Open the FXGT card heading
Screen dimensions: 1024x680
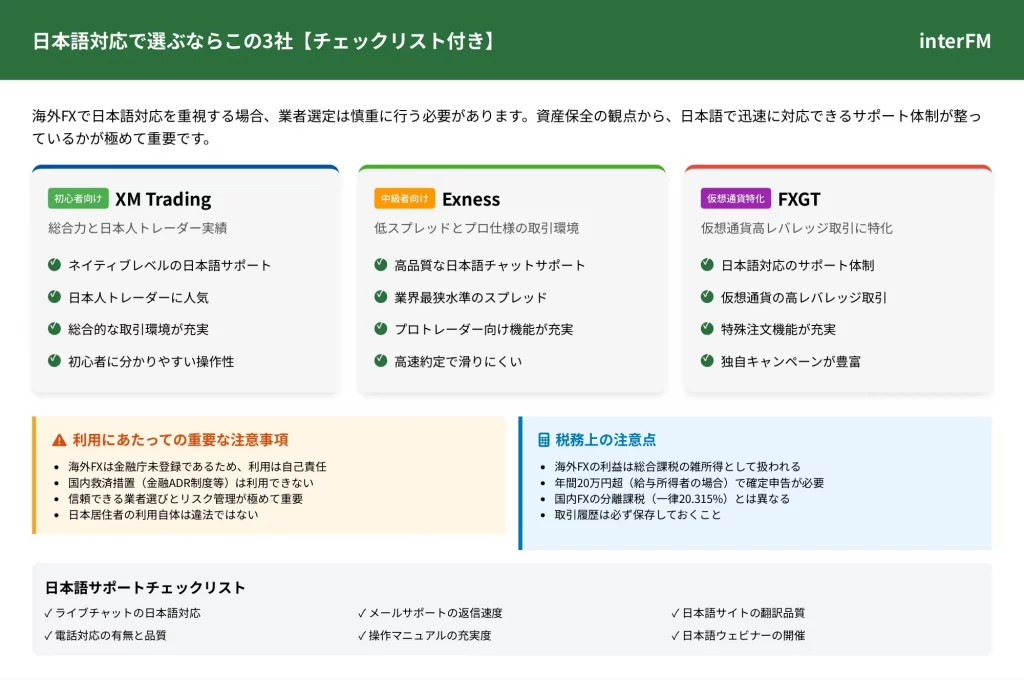click(x=799, y=199)
